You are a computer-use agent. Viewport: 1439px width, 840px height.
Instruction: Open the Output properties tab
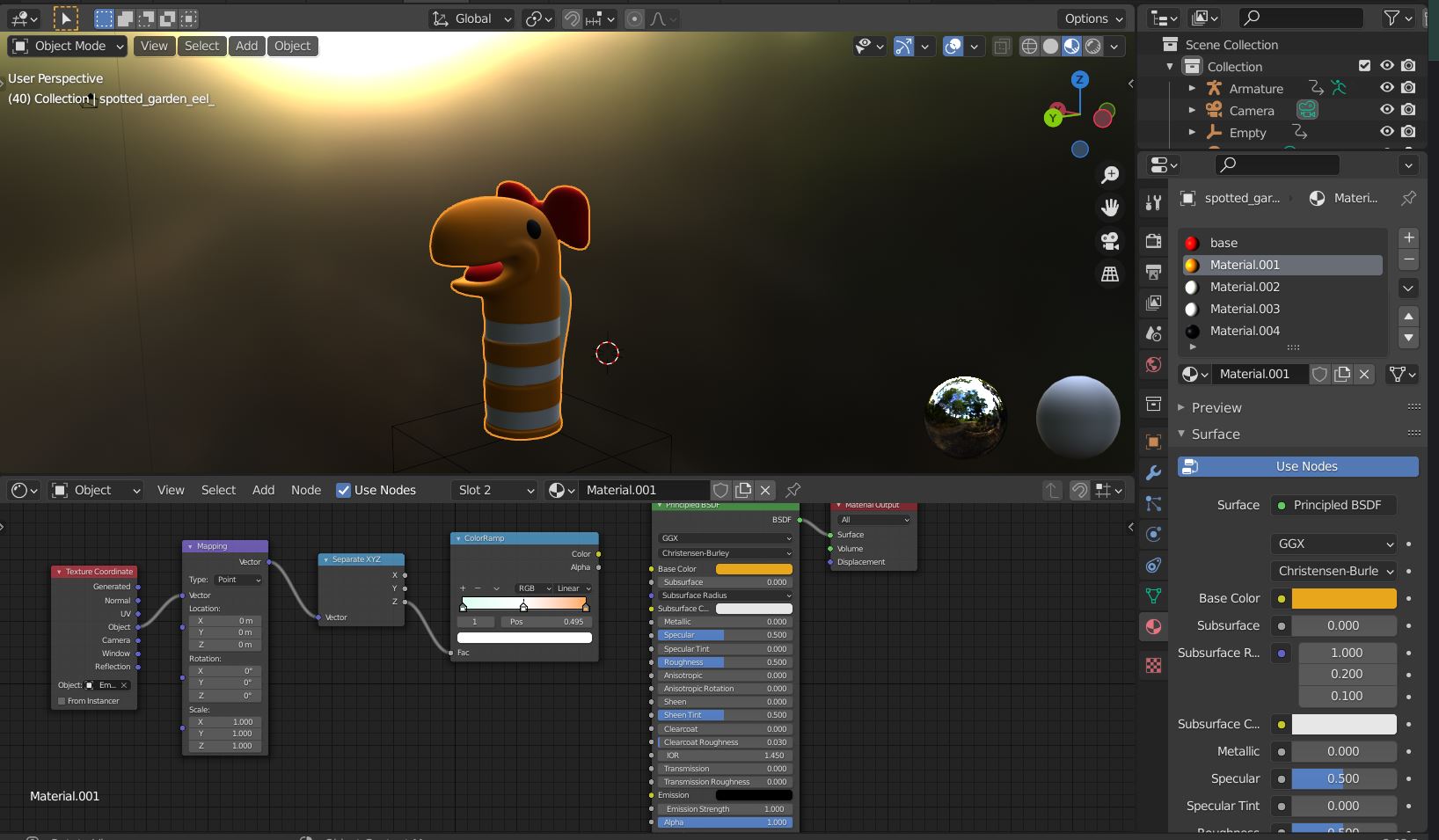click(x=1154, y=272)
